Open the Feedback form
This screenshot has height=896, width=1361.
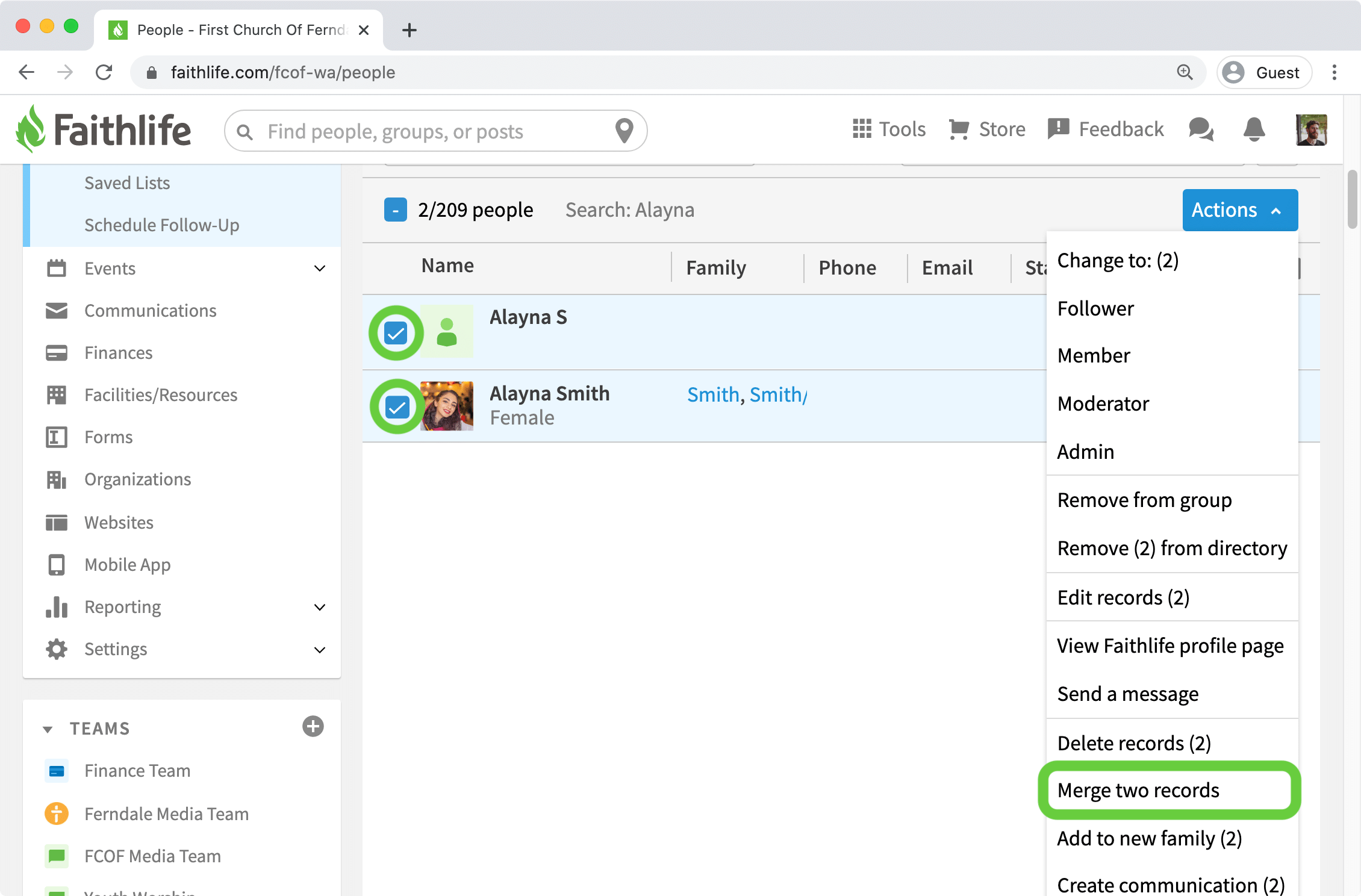click(x=1106, y=129)
